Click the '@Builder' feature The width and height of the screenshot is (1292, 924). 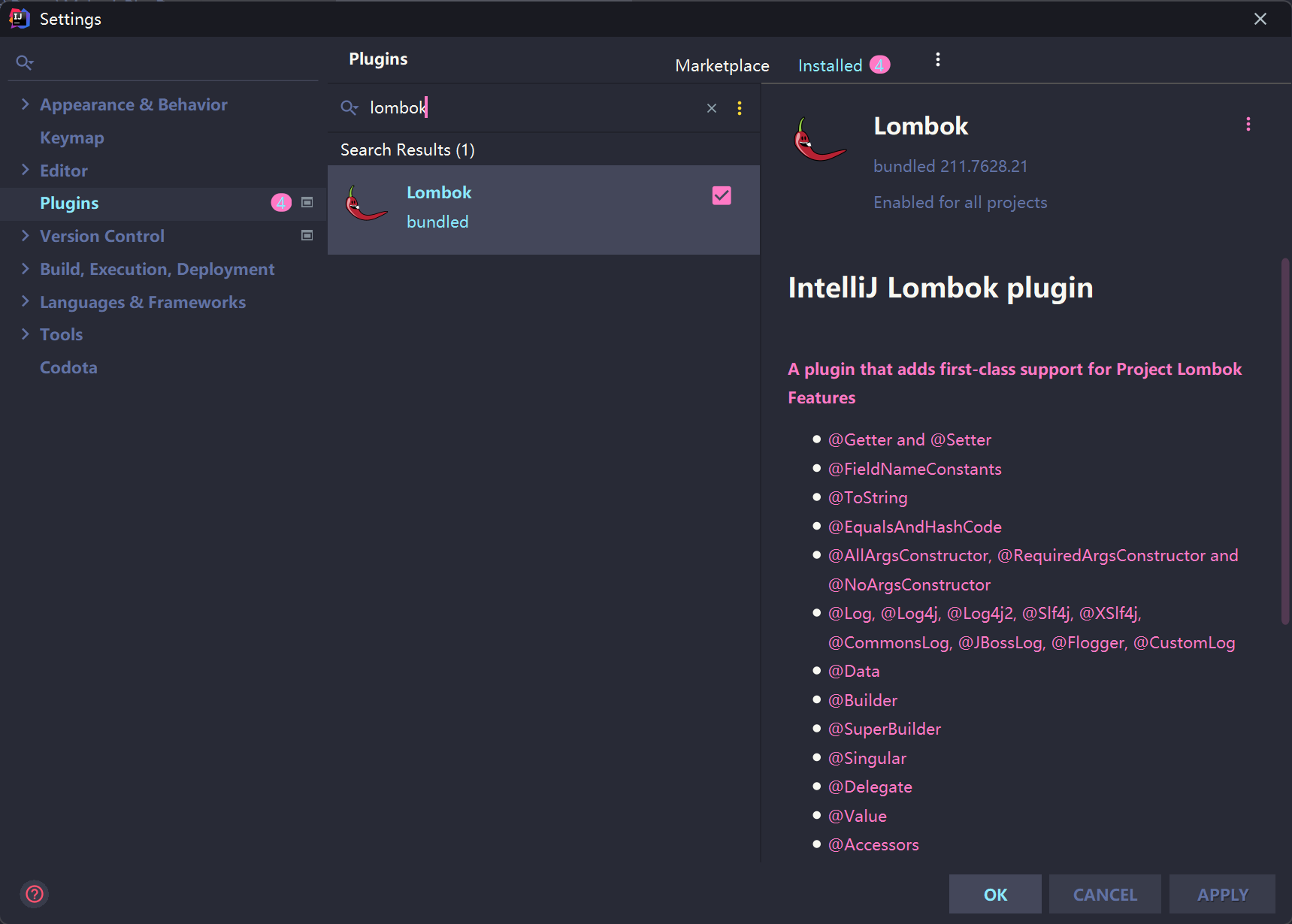[862, 700]
